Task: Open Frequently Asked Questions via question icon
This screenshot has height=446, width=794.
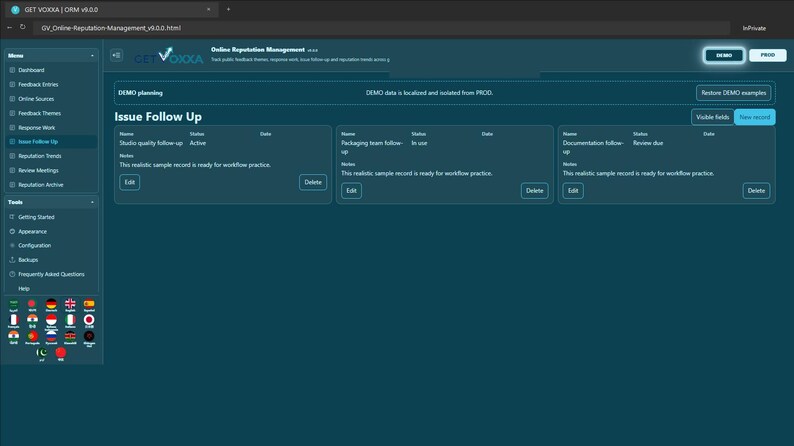Action: click(12, 274)
